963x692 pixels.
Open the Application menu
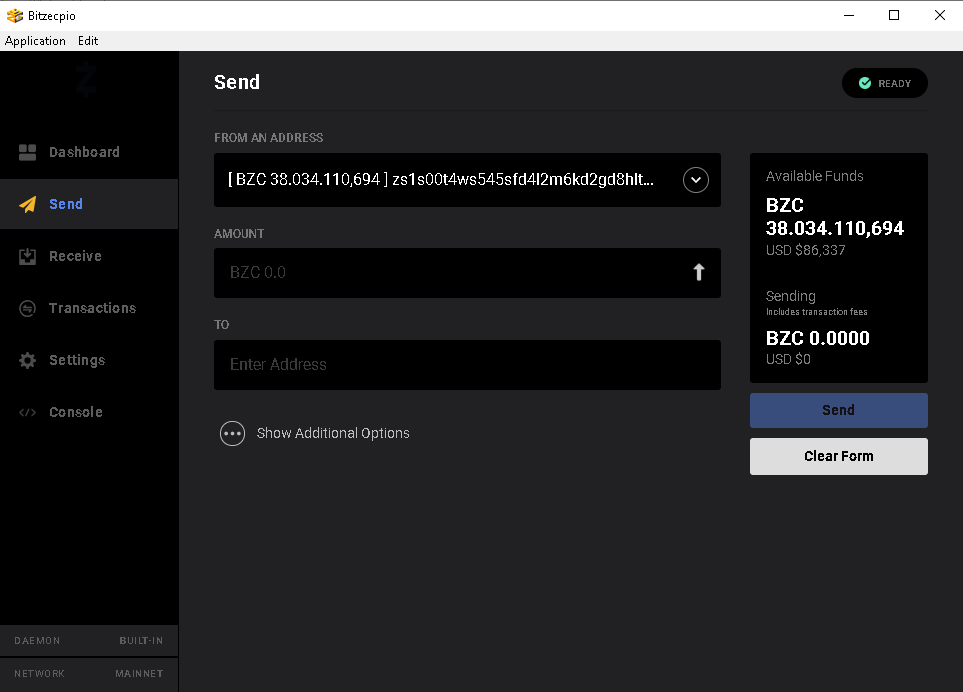(x=35, y=40)
